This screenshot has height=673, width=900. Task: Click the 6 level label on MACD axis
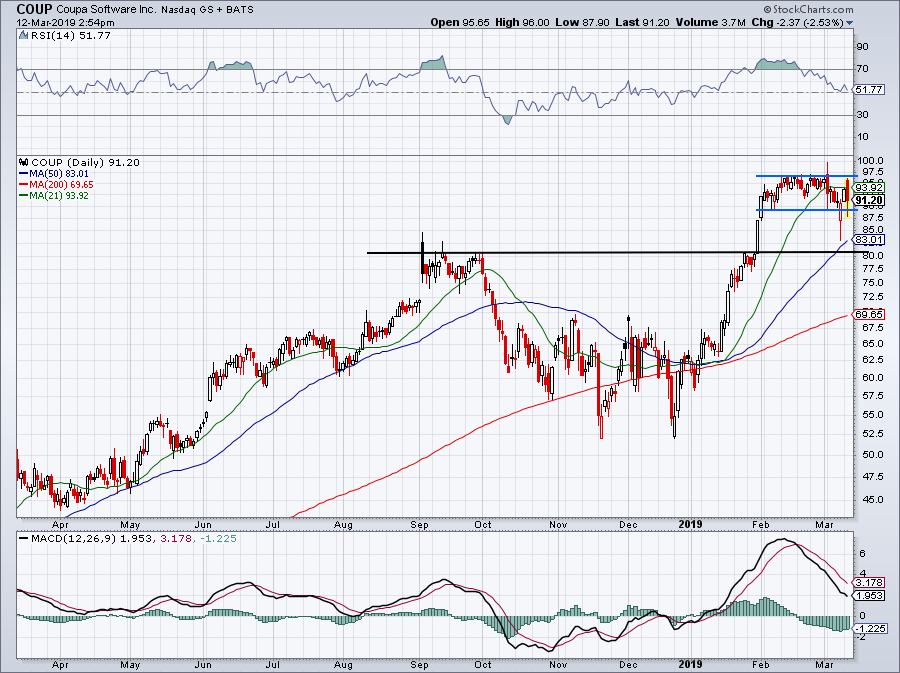pyautogui.click(x=863, y=554)
